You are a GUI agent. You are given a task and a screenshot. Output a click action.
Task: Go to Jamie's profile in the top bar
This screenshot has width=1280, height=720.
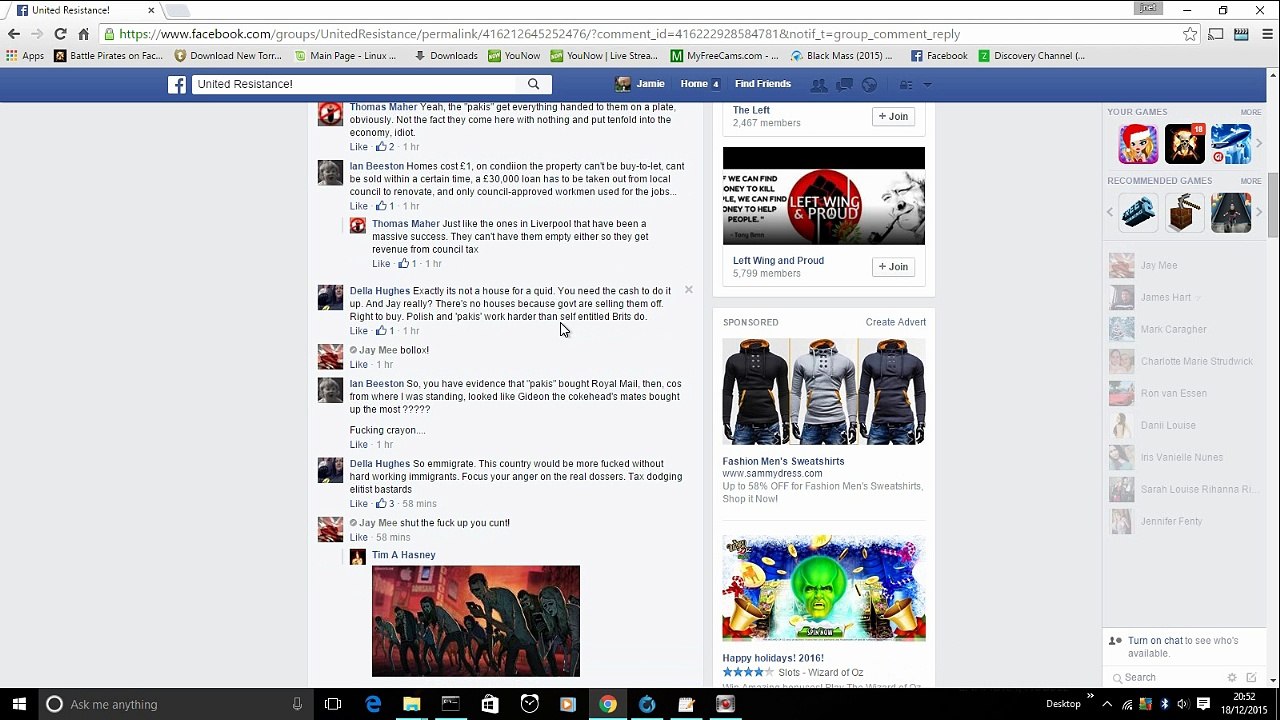(x=640, y=84)
